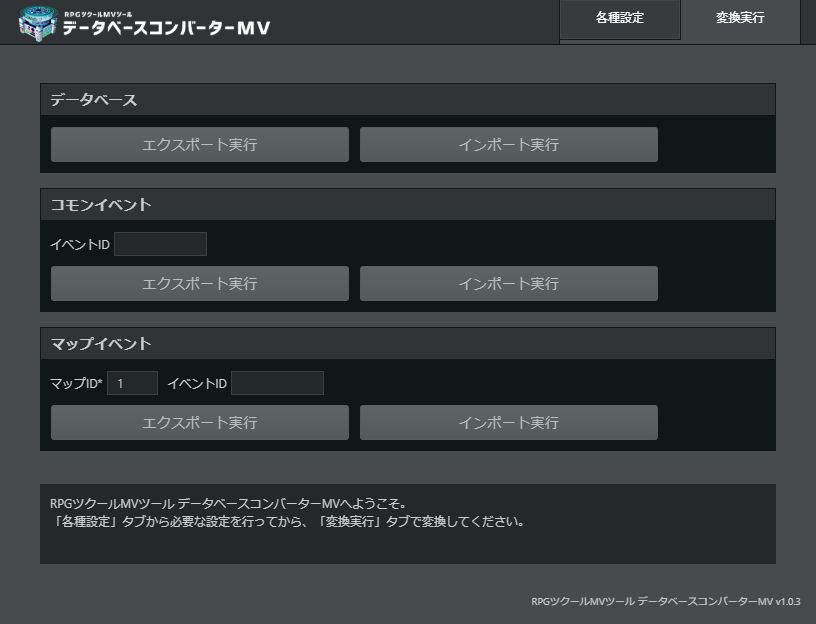Execute インポート実行 for マップイベント

click(x=508, y=422)
